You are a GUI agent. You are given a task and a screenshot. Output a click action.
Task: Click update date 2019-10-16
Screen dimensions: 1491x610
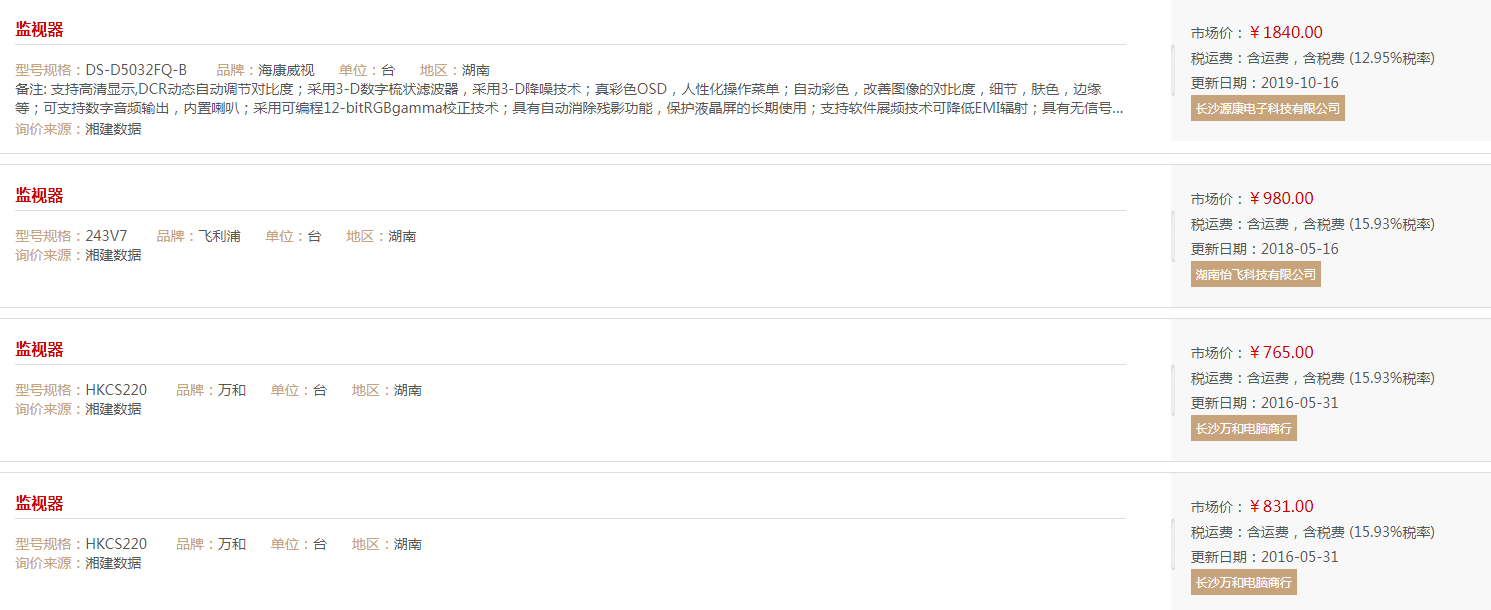(x=1300, y=83)
